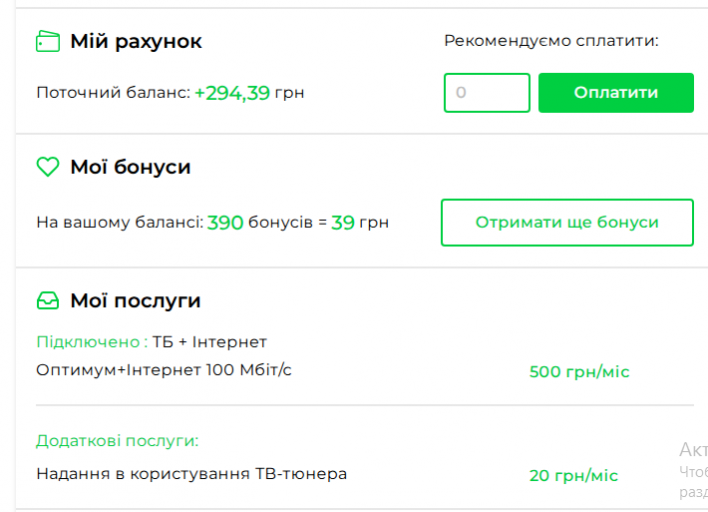Click the current balance +294,39 value

click(x=232, y=93)
